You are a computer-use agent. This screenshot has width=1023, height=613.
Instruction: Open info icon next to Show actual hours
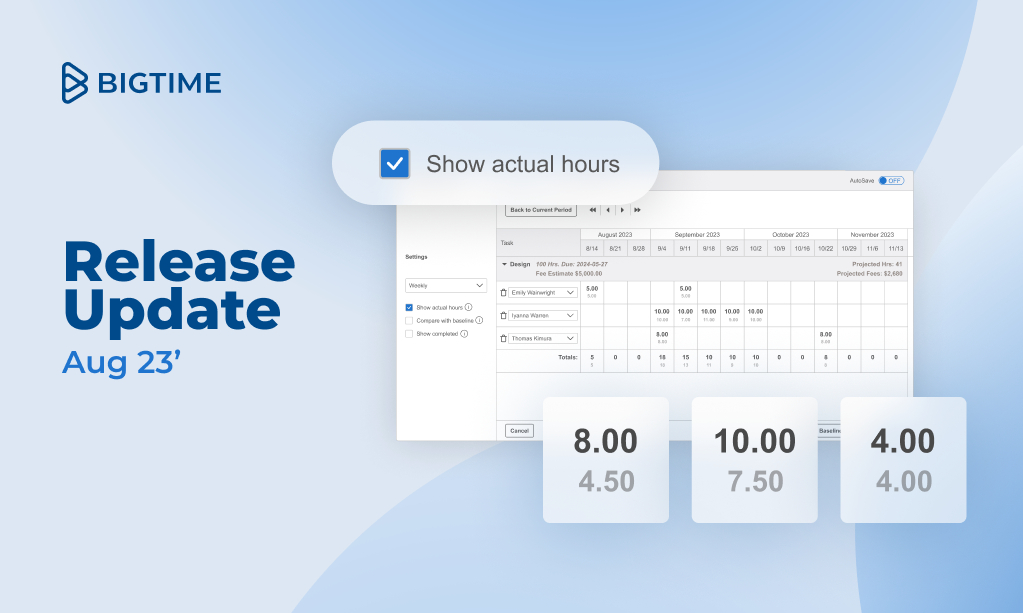coord(468,307)
